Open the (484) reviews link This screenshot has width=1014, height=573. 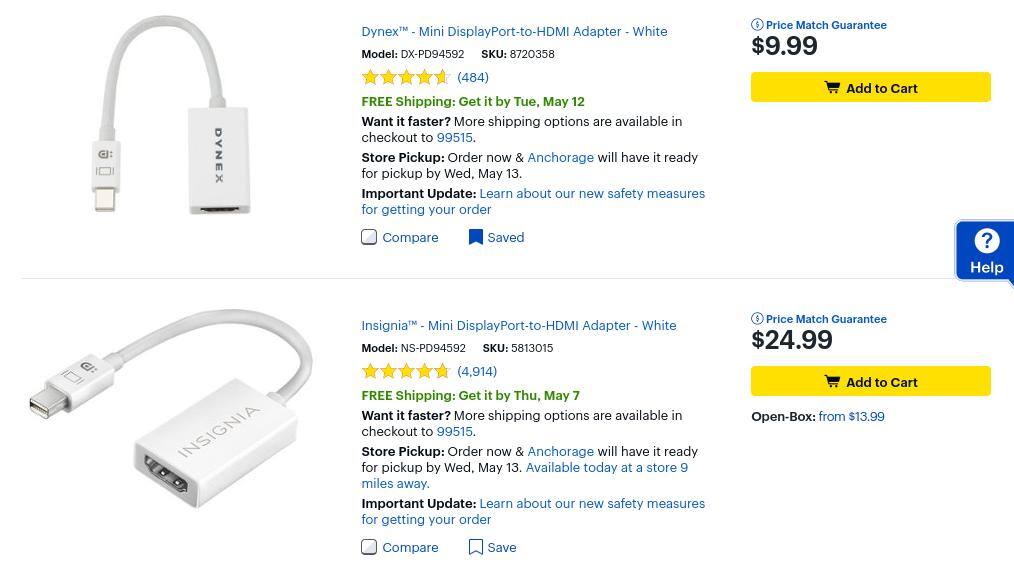point(473,77)
